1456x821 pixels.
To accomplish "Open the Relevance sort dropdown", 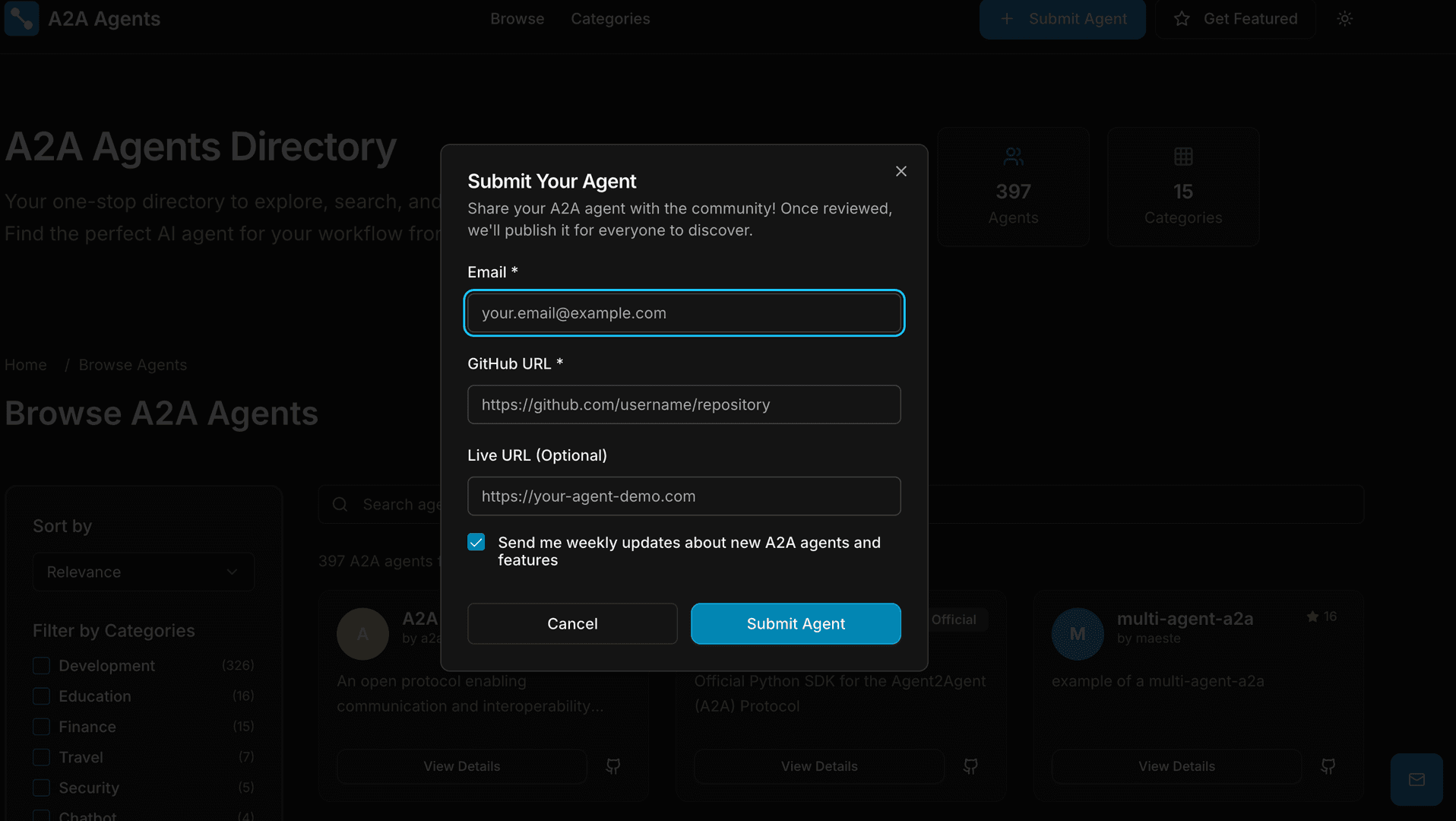I will [143, 572].
